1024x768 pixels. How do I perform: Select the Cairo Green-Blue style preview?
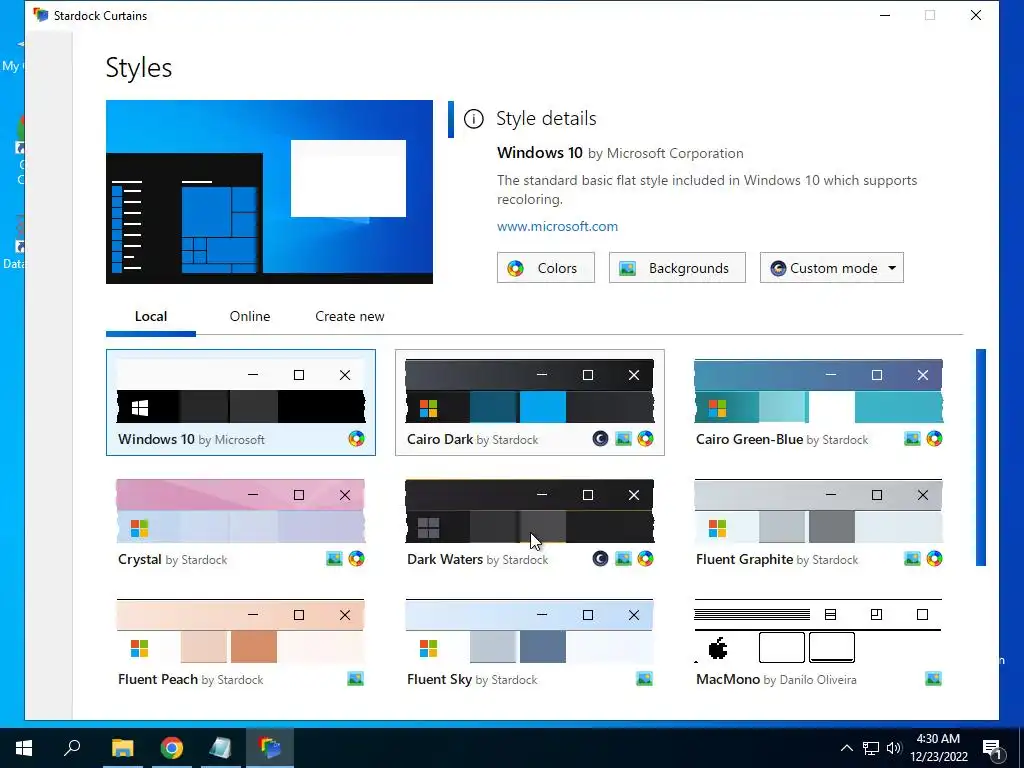click(818, 391)
